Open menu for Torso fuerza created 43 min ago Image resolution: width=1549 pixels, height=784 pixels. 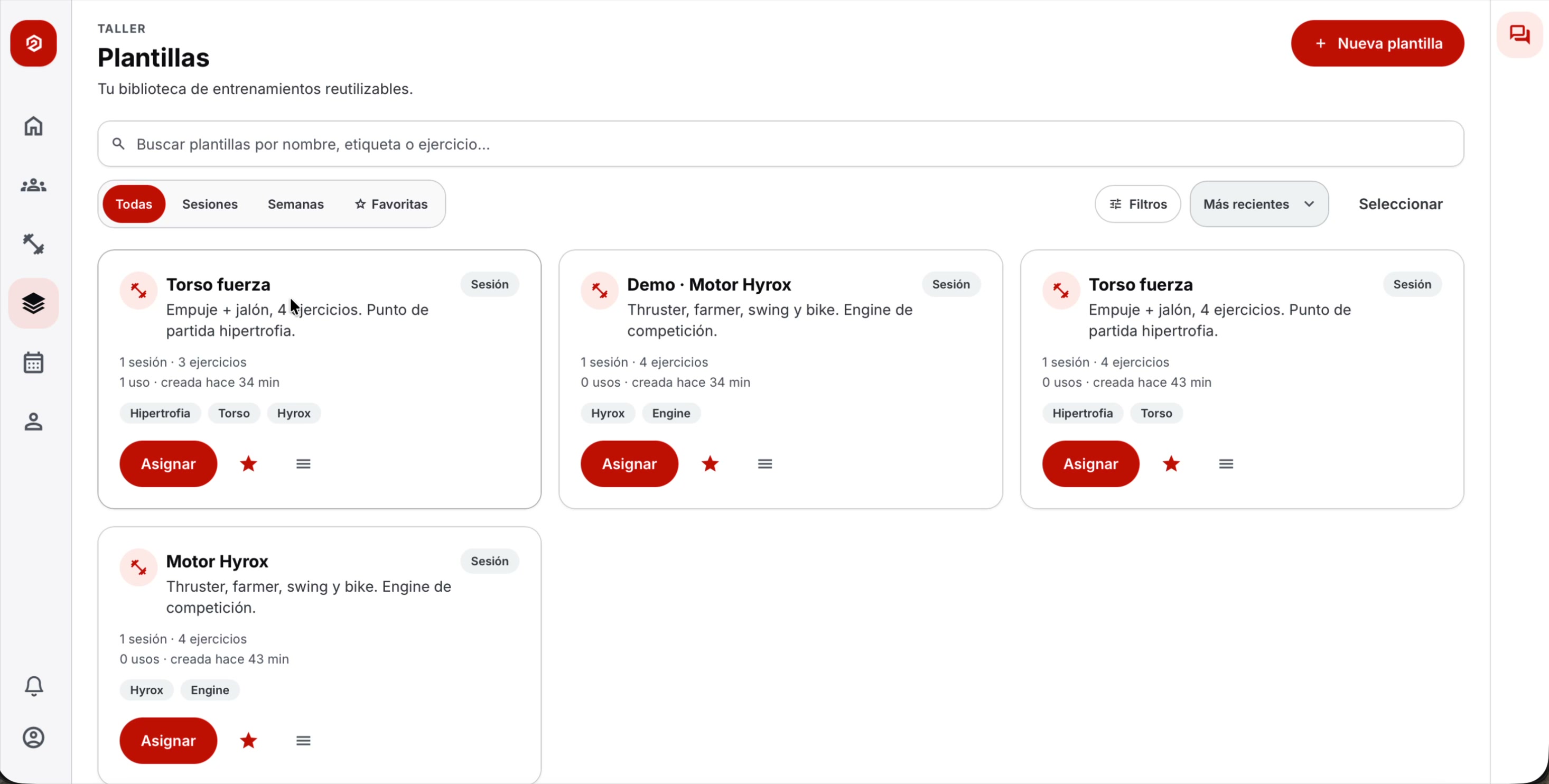pyautogui.click(x=1226, y=463)
